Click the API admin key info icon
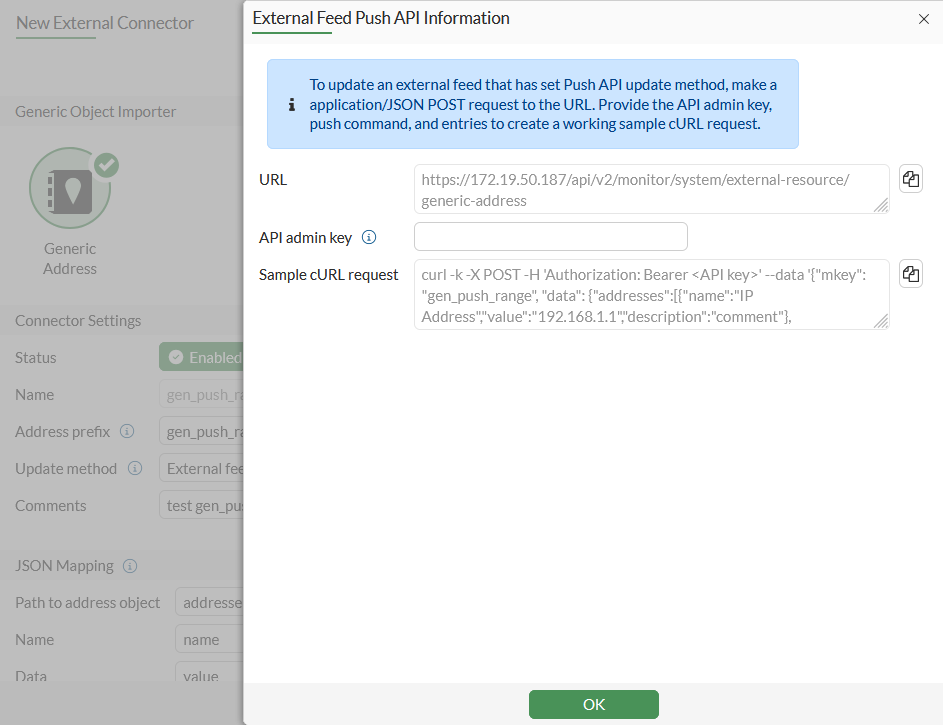Viewport: 943px width, 725px height. (x=369, y=238)
